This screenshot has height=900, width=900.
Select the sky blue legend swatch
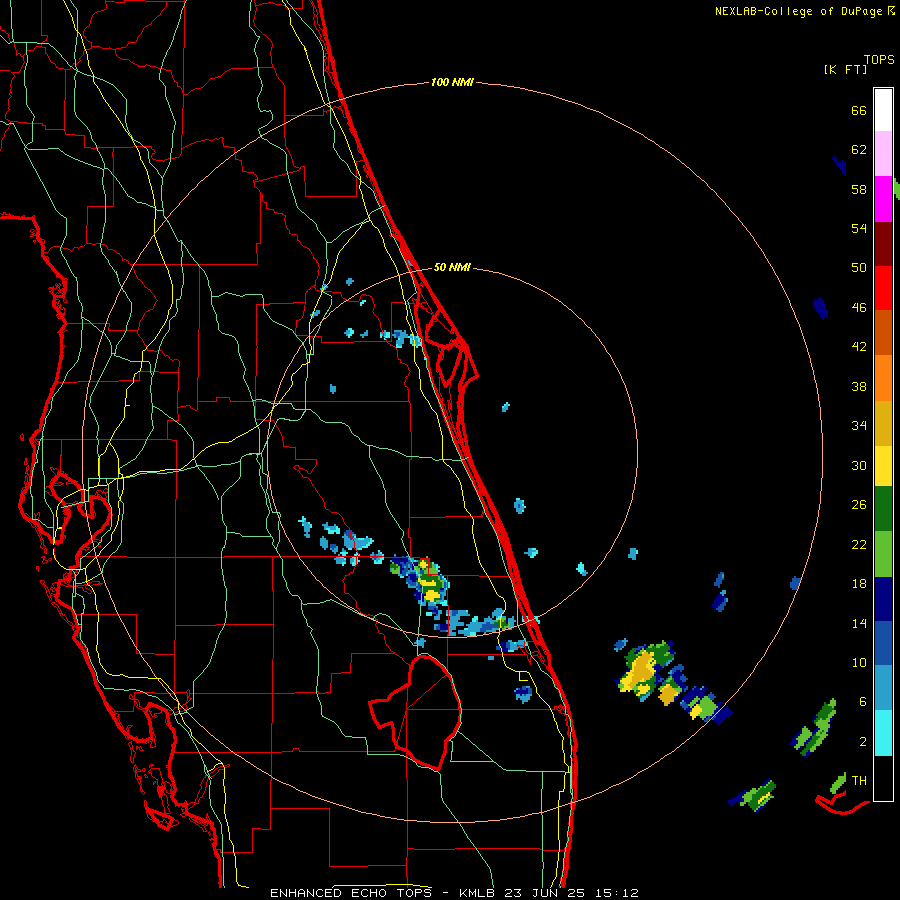coord(883,688)
